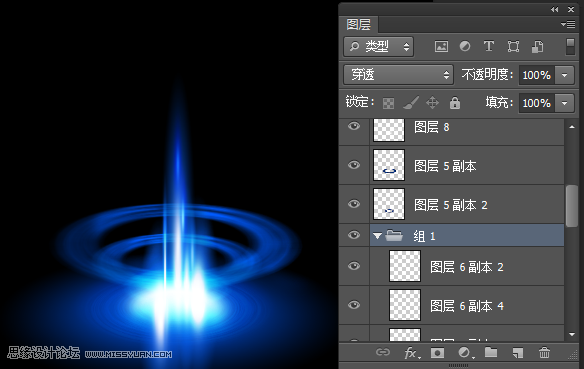Open Layers panel flyout menu
The height and width of the screenshot is (369, 584).
(x=568, y=25)
